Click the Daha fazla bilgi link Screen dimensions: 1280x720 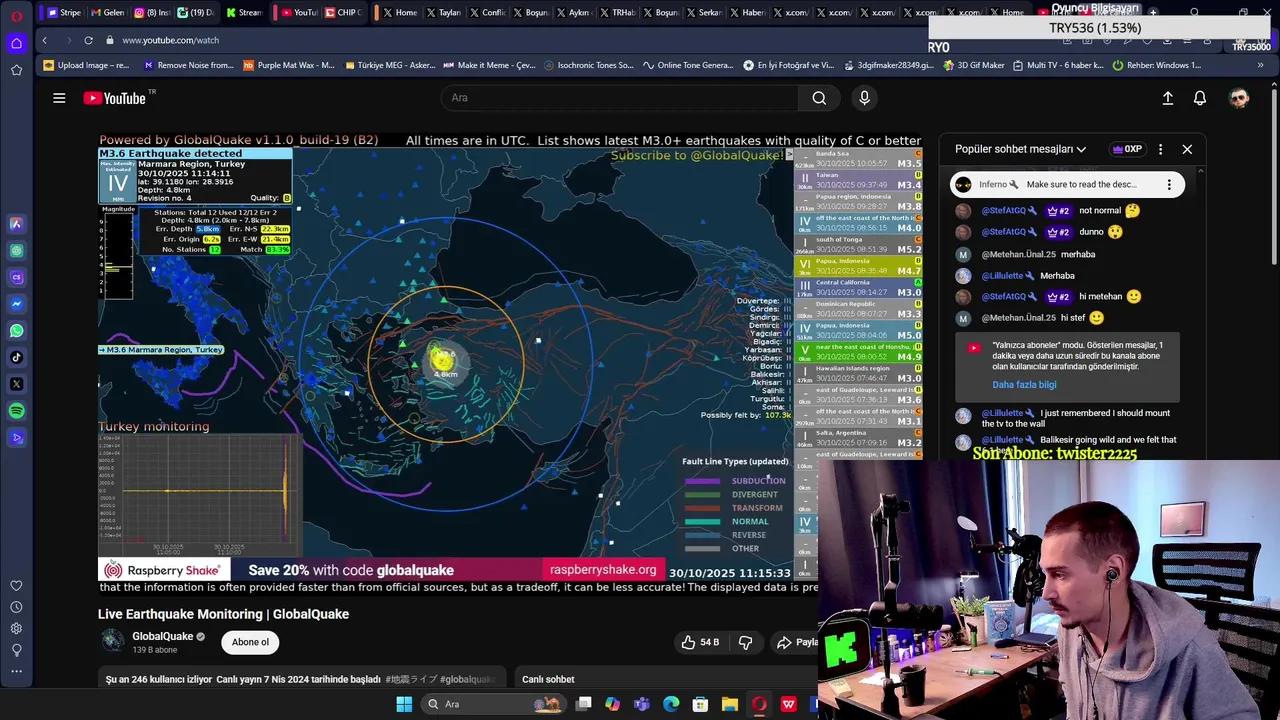[x=1024, y=385]
